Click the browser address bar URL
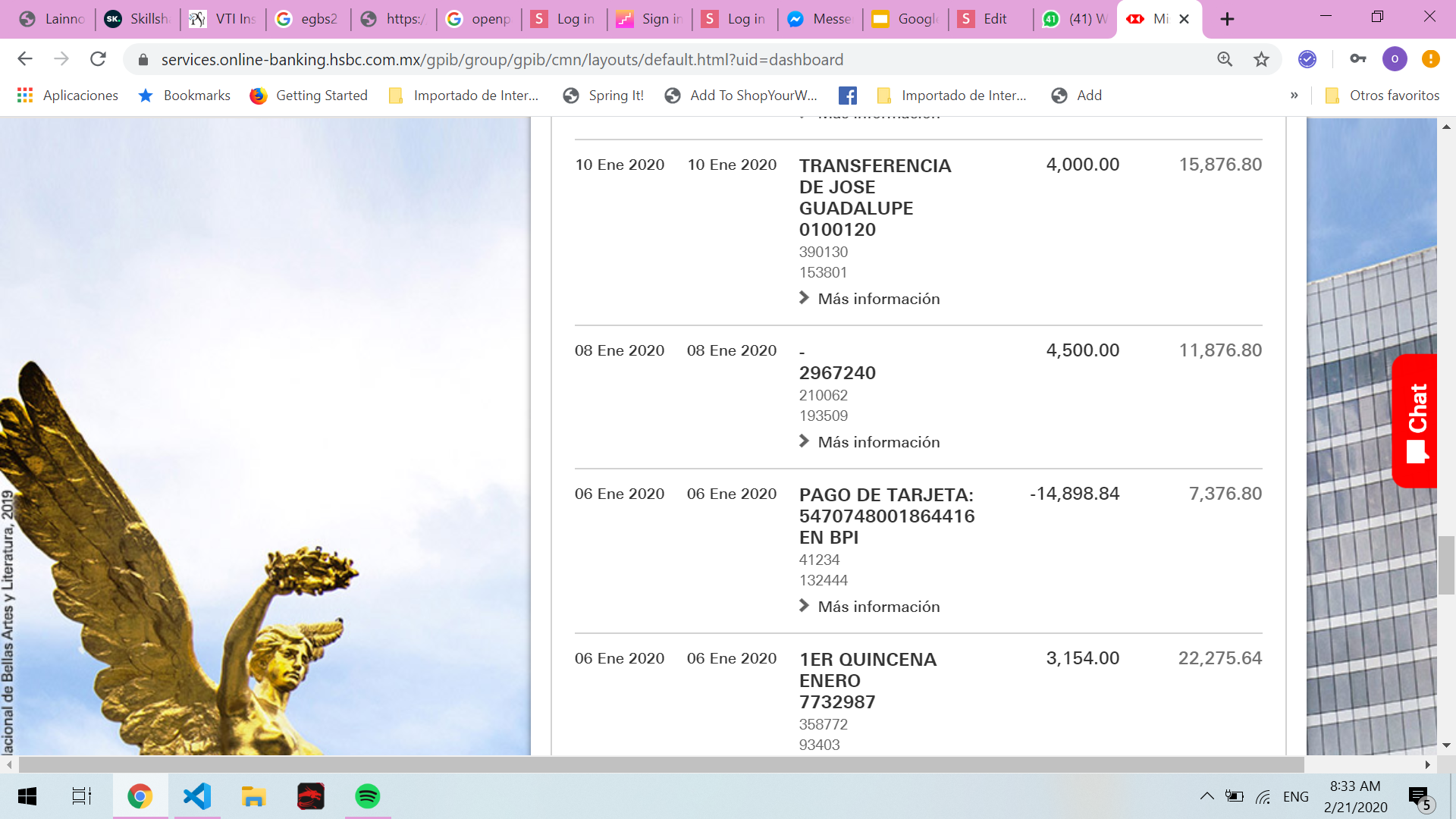This screenshot has width=1456, height=819. click(x=502, y=59)
